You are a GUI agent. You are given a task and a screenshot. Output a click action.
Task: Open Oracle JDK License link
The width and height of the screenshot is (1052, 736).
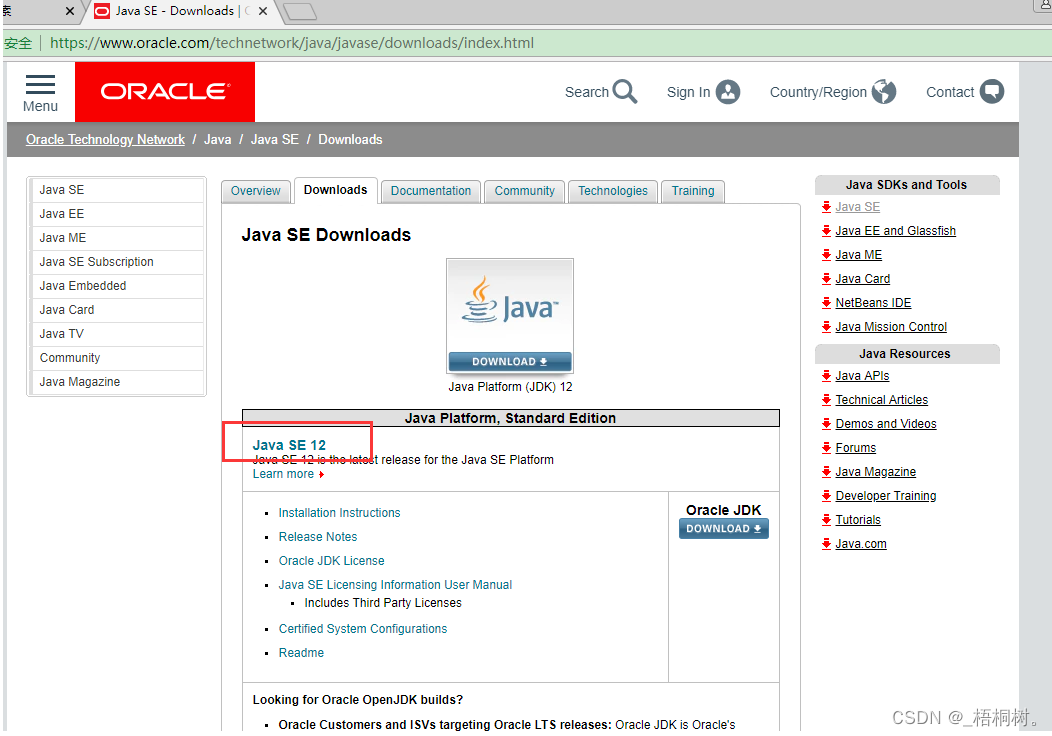click(331, 562)
